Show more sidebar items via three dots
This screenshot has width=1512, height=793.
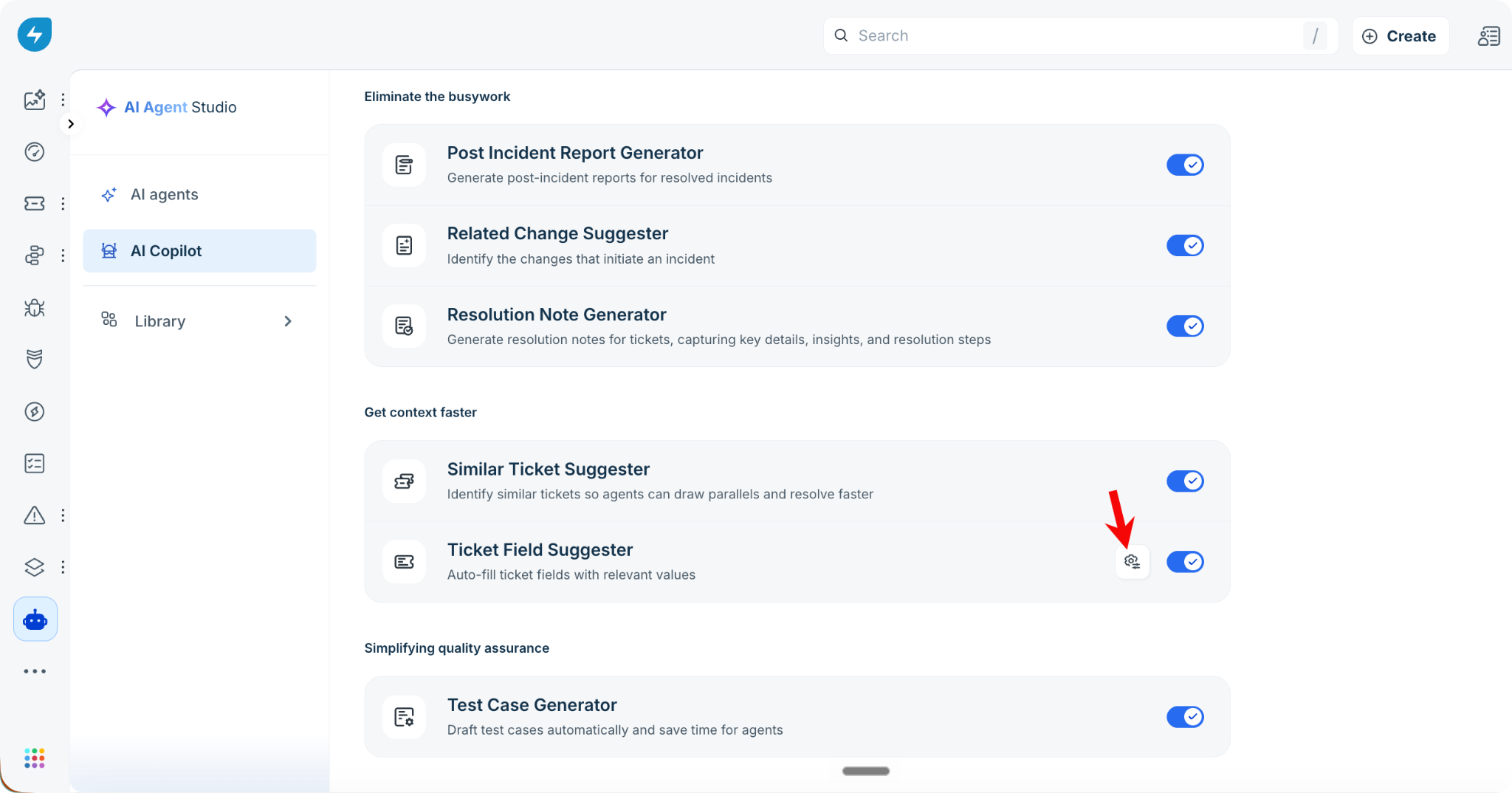pos(35,671)
